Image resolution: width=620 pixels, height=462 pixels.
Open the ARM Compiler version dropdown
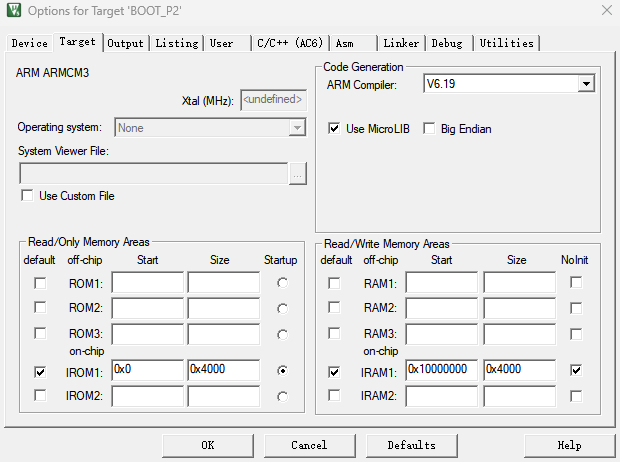(586, 85)
